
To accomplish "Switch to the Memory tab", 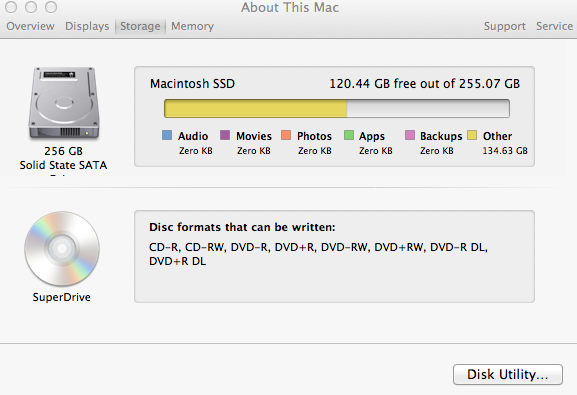I will pyautogui.click(x=192, y=26).
